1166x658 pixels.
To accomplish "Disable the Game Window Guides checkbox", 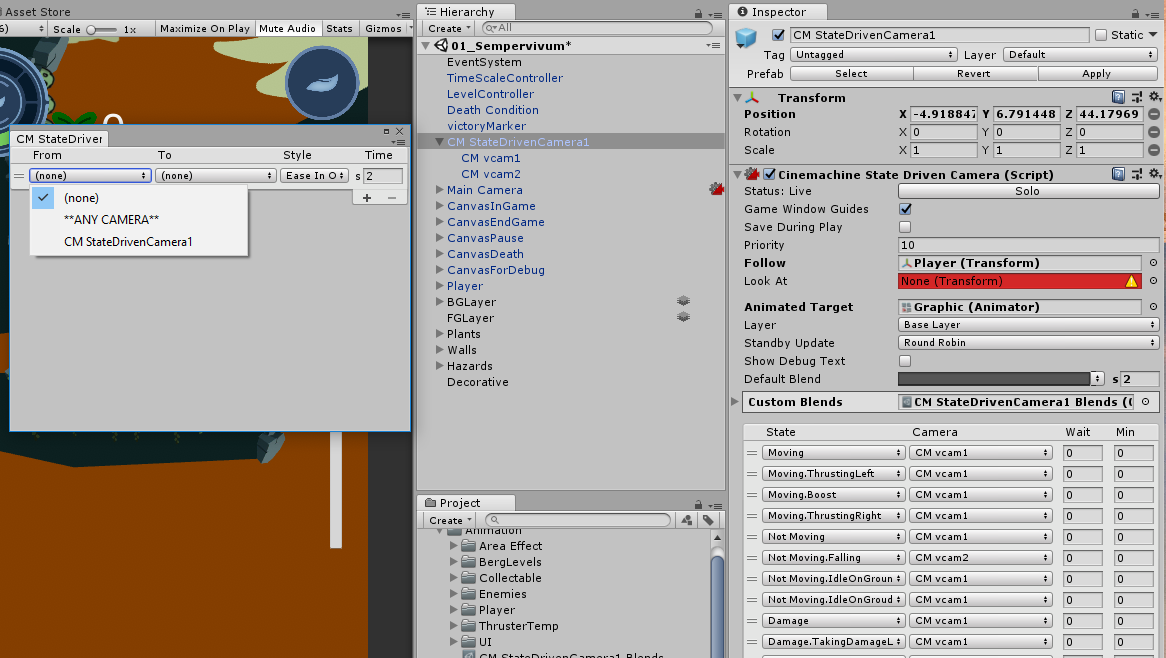I will [905, 209].
